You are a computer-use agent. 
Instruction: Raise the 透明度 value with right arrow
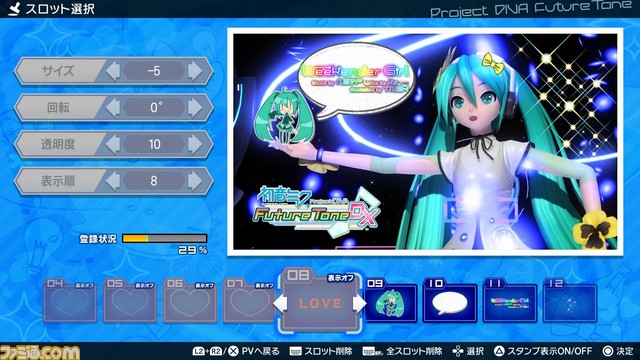[195, 144]
